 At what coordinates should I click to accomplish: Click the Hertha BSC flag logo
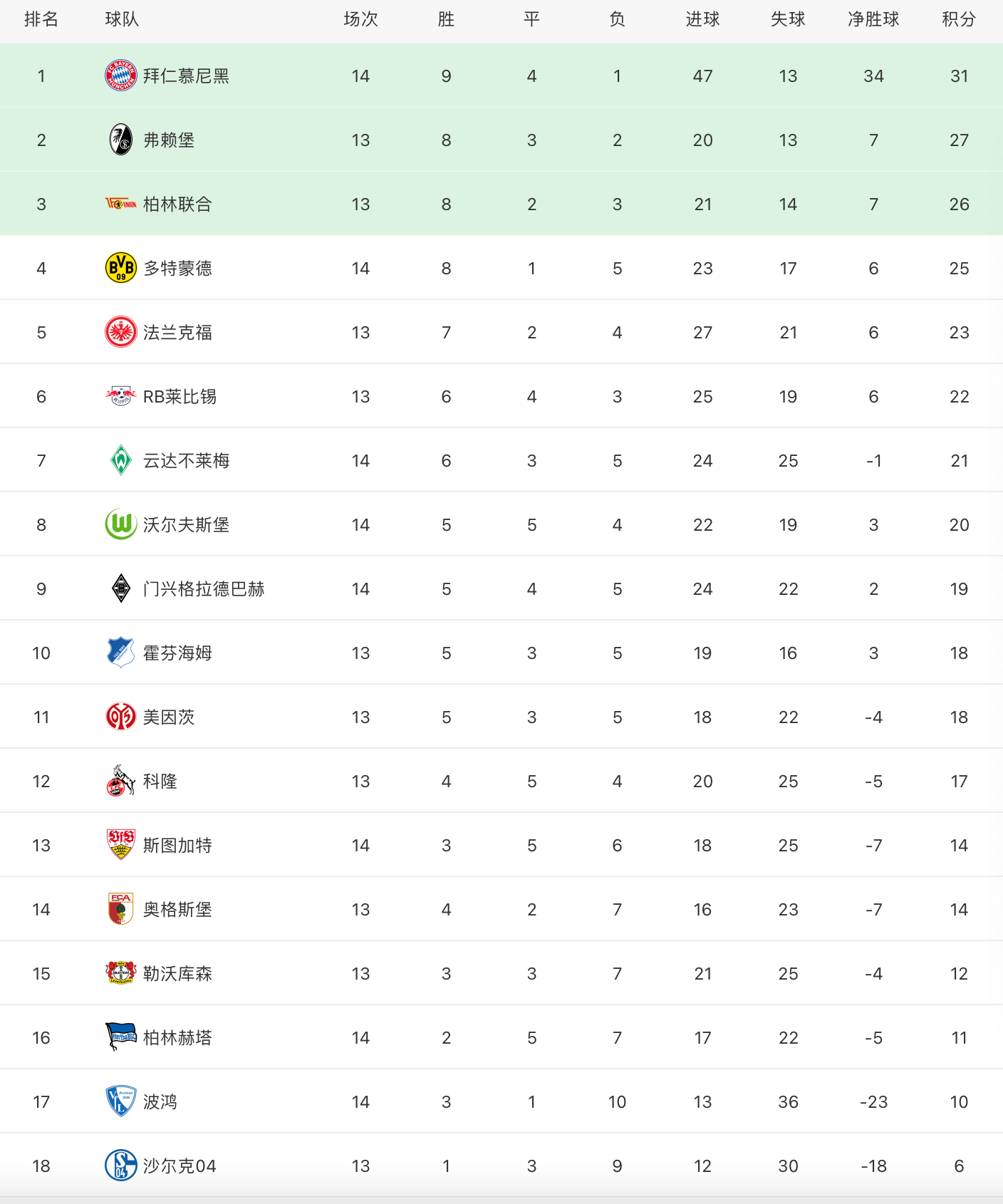pos(120,1037)
